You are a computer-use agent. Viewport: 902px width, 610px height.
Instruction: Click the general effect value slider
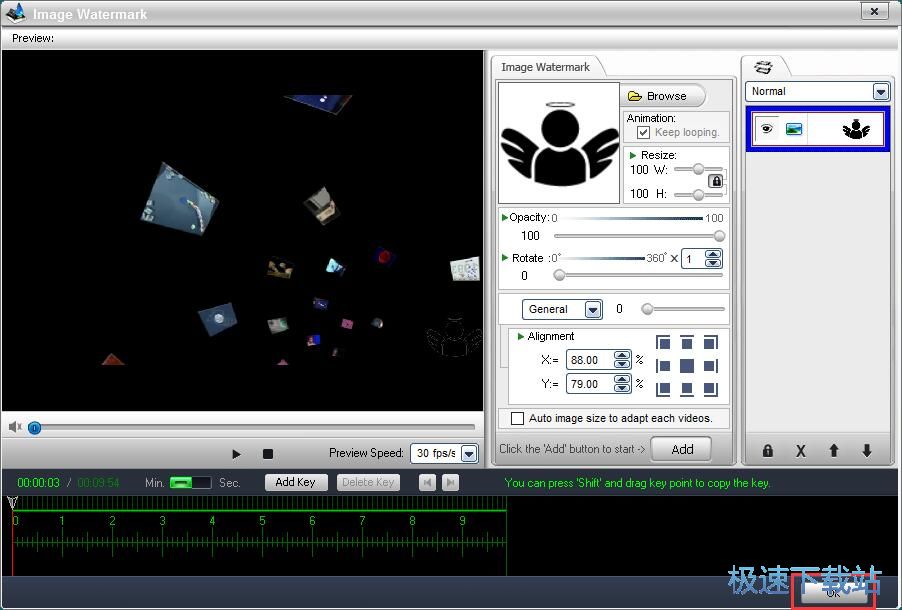point(684,310)
